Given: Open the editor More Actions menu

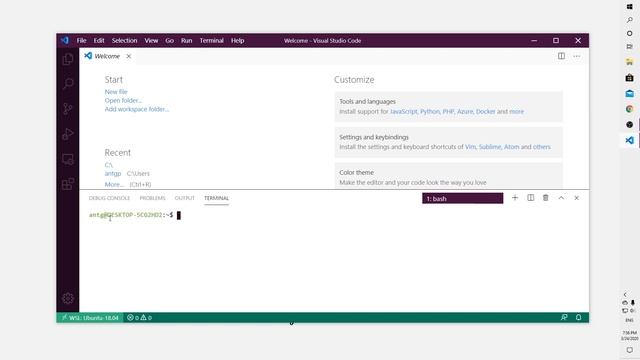Looking at the screenshot, I should [x=576, y=56].
